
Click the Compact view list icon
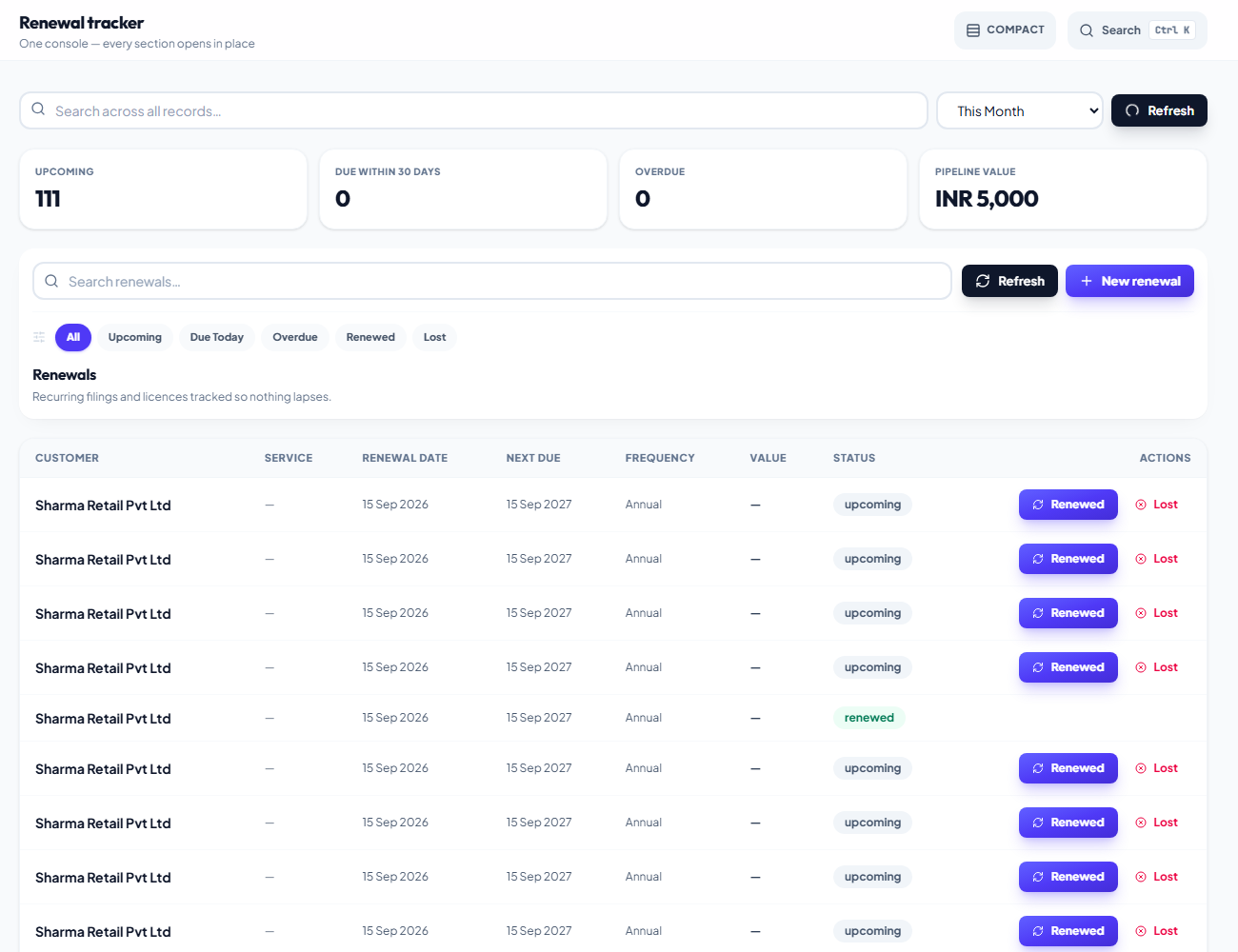tap(973, 30)
